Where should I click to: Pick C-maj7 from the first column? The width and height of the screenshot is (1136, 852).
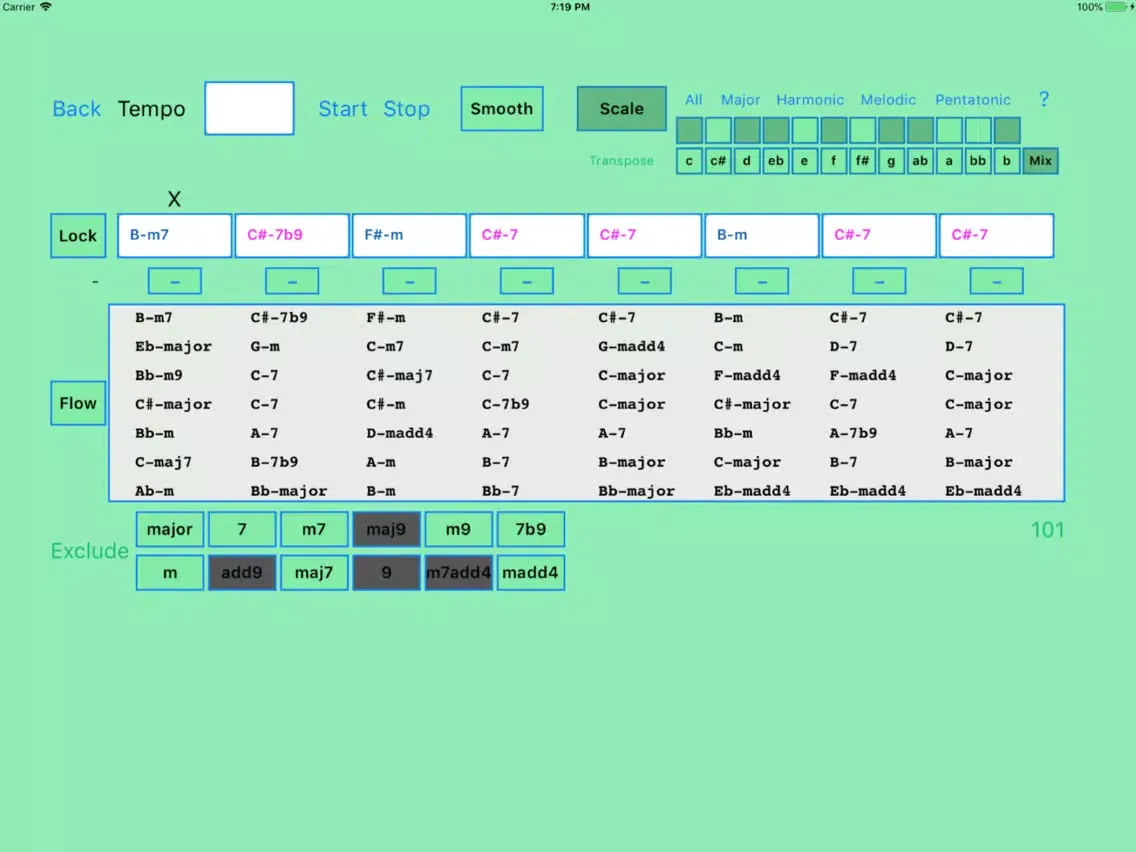tap(163, 462)
